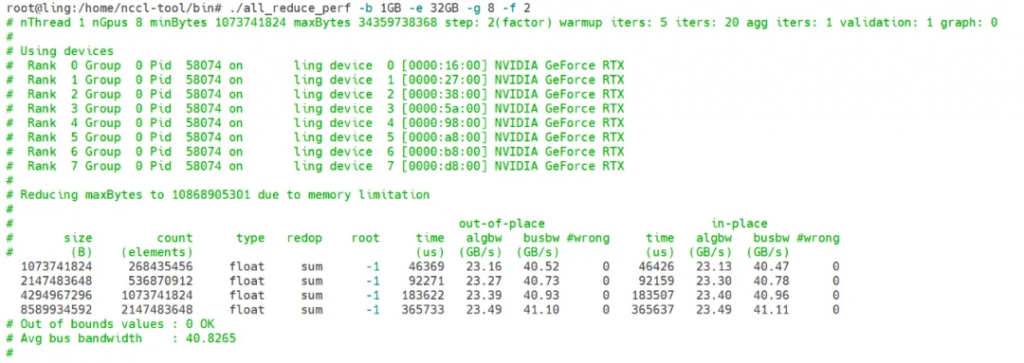Image resolution: width=1024 pixels, height=363 pixels.
Task: Click the 'Reducing maxBytes' warning line
Action: 217,195
